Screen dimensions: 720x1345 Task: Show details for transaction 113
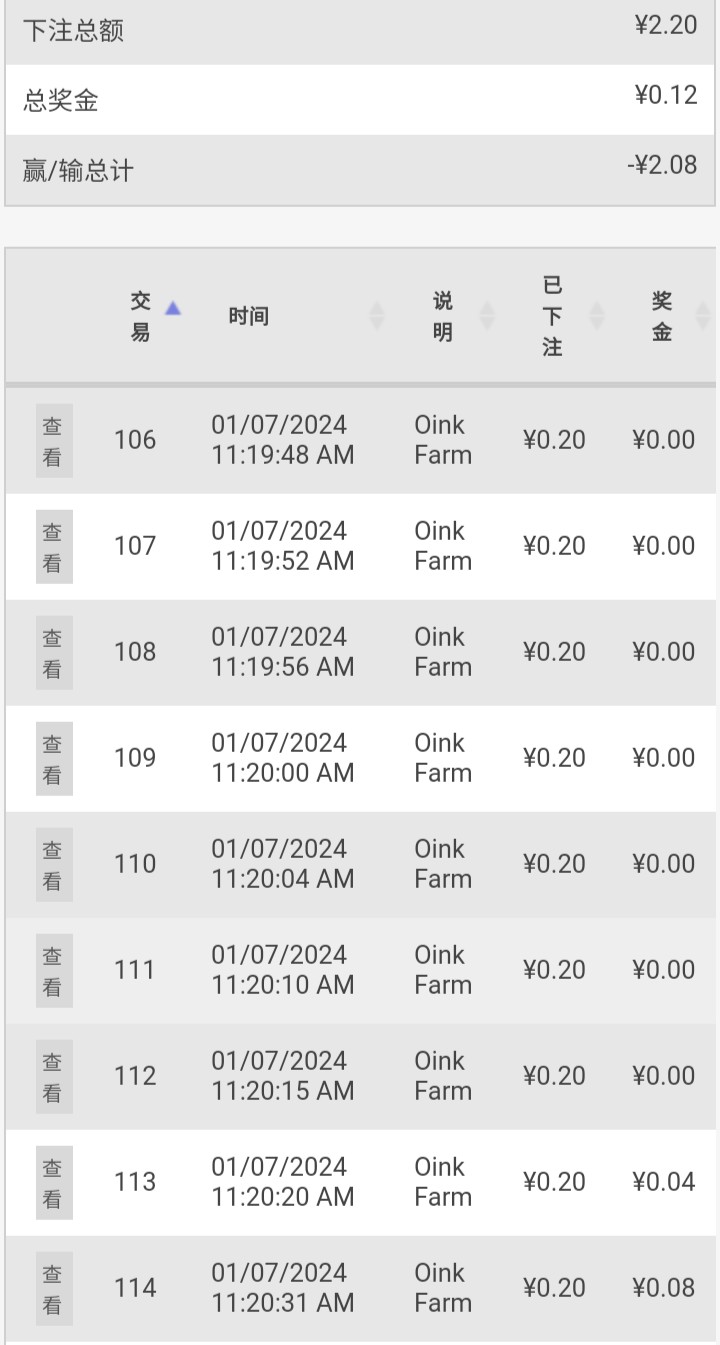tap(54, 1183)
